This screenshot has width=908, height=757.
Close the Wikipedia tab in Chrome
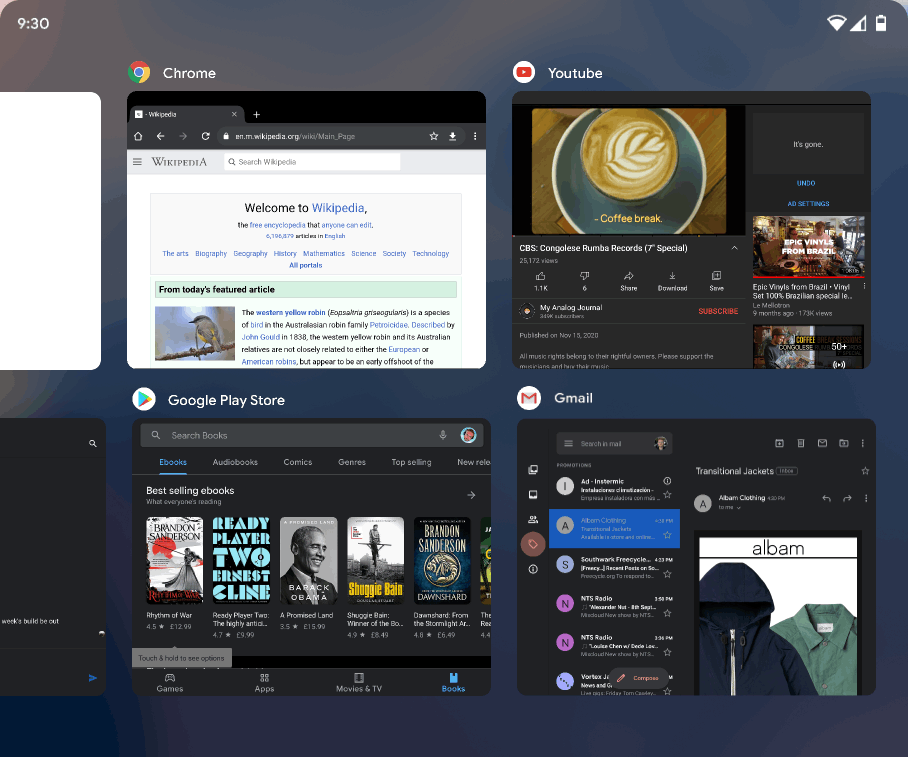point(234,114)
